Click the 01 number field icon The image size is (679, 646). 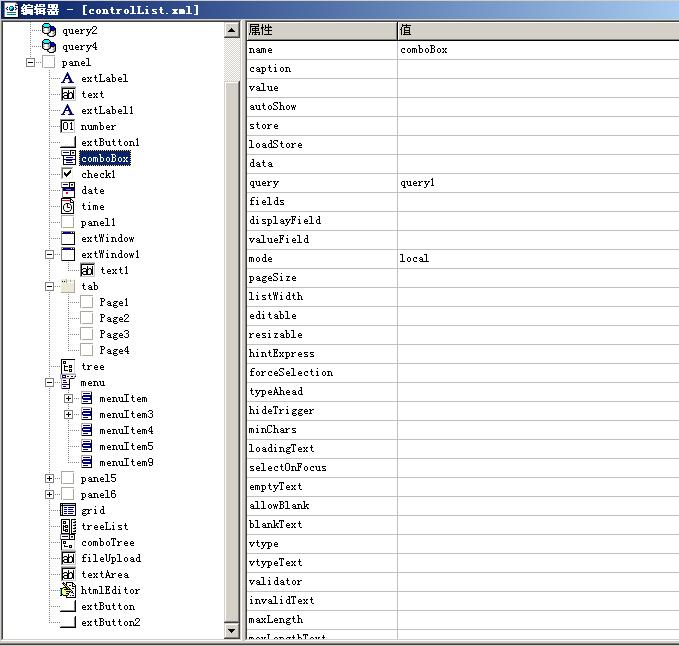click(x=68, y=126)
